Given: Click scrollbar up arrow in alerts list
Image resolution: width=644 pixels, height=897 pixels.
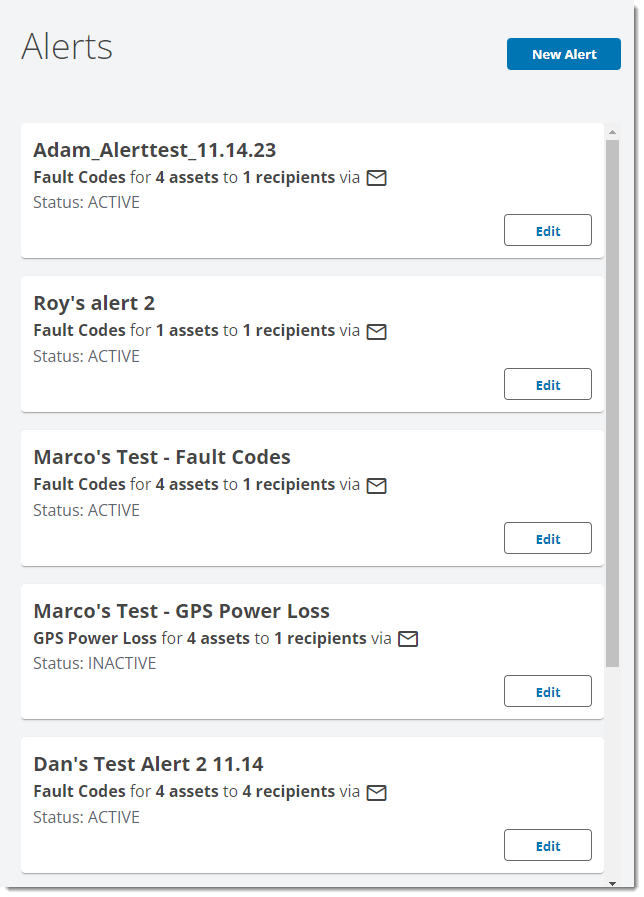Looking at the screenshot, I should click(x=613, y=132).
